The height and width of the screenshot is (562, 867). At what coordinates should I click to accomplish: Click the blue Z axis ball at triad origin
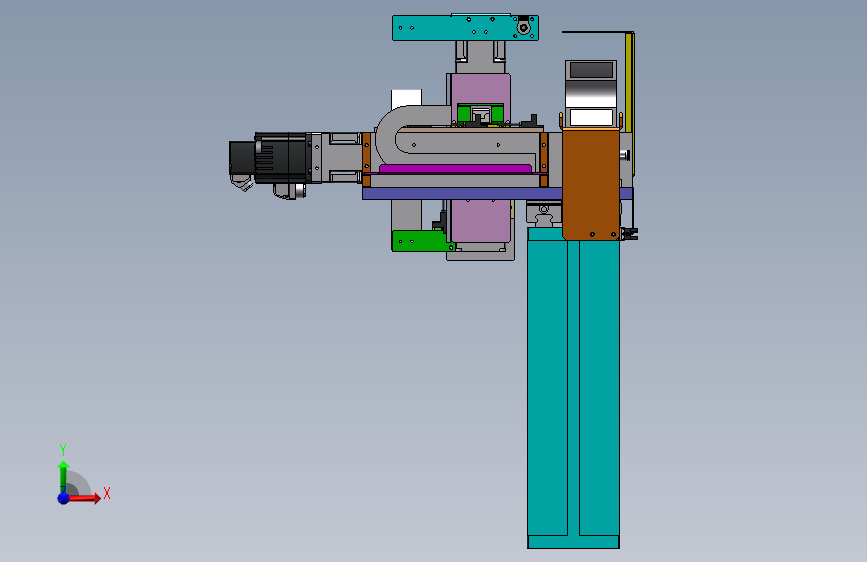tap(63, 498)
